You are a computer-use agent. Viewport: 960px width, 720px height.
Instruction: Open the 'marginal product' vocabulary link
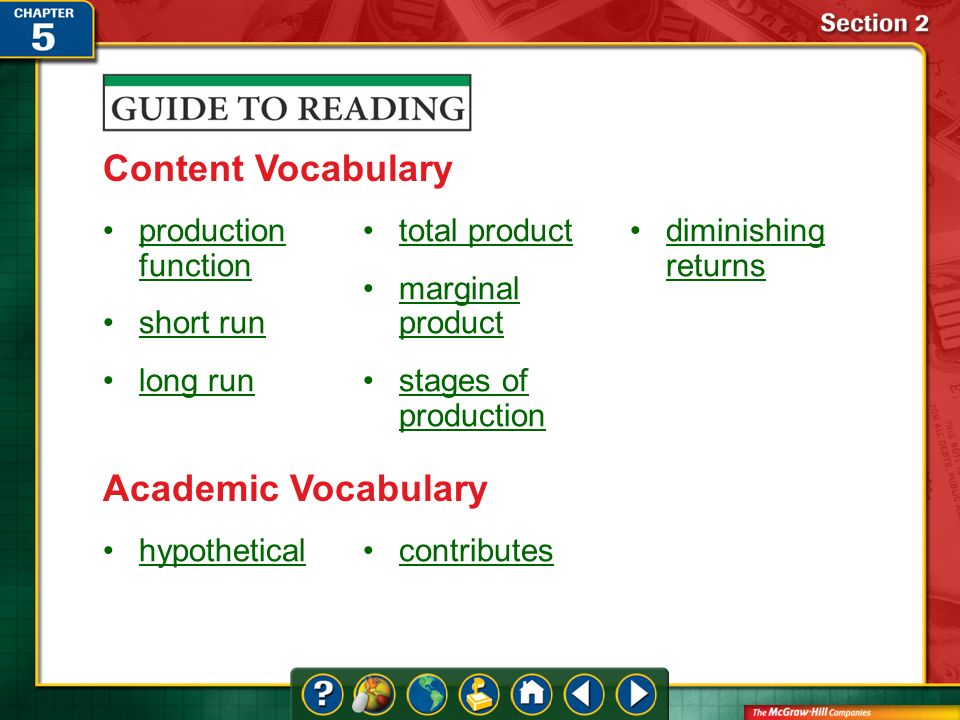coord(459,306)
